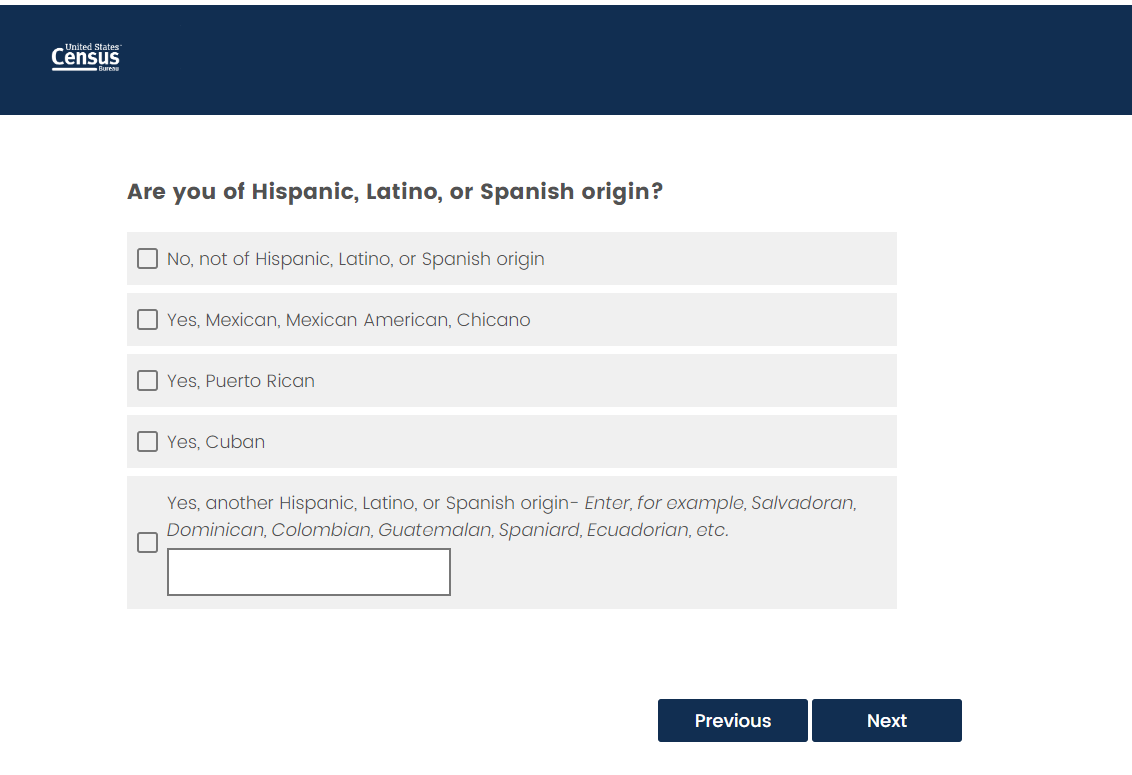
Task: Select the Cuban checkbox
Action: click(147, 442)
